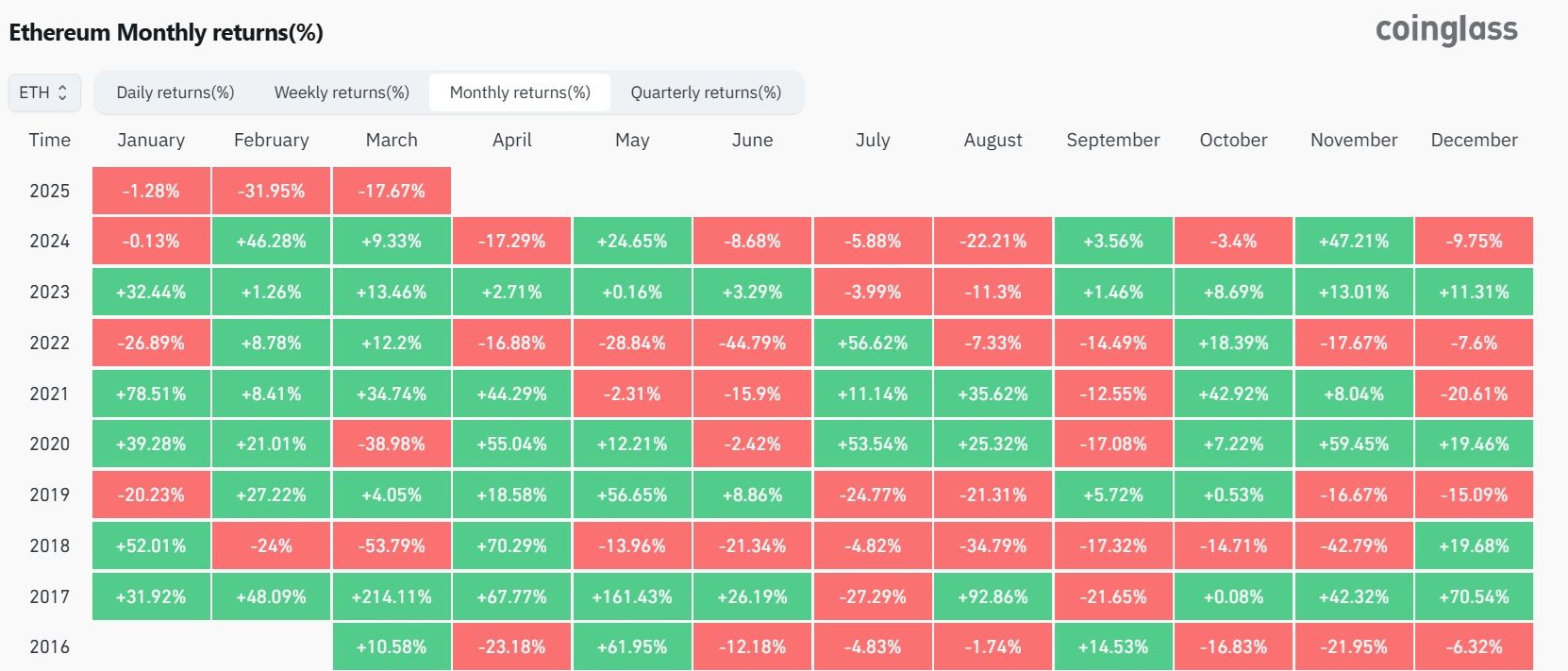Image resolution: width=1568 pixels, height=671 pixels.
Task: Switch to Daily returns(%) tab
Action: (175, 92)
